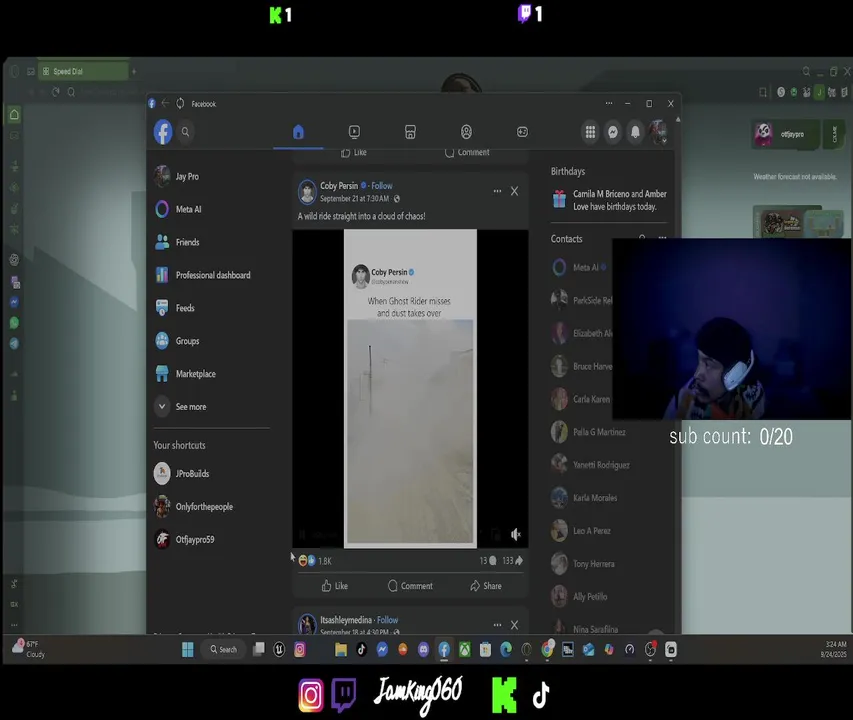
Task: Open options menu on Coby Persin post
Action: [x=497, y=191]
